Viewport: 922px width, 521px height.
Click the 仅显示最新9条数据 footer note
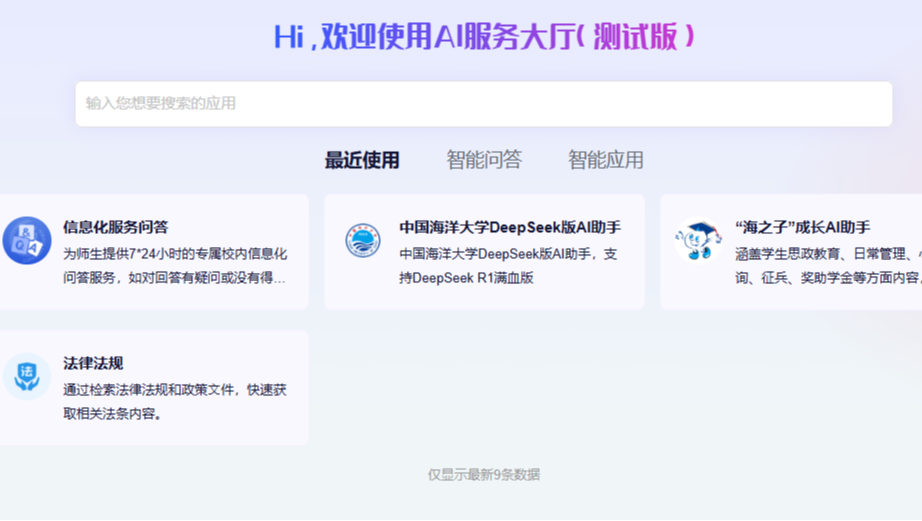484,475
